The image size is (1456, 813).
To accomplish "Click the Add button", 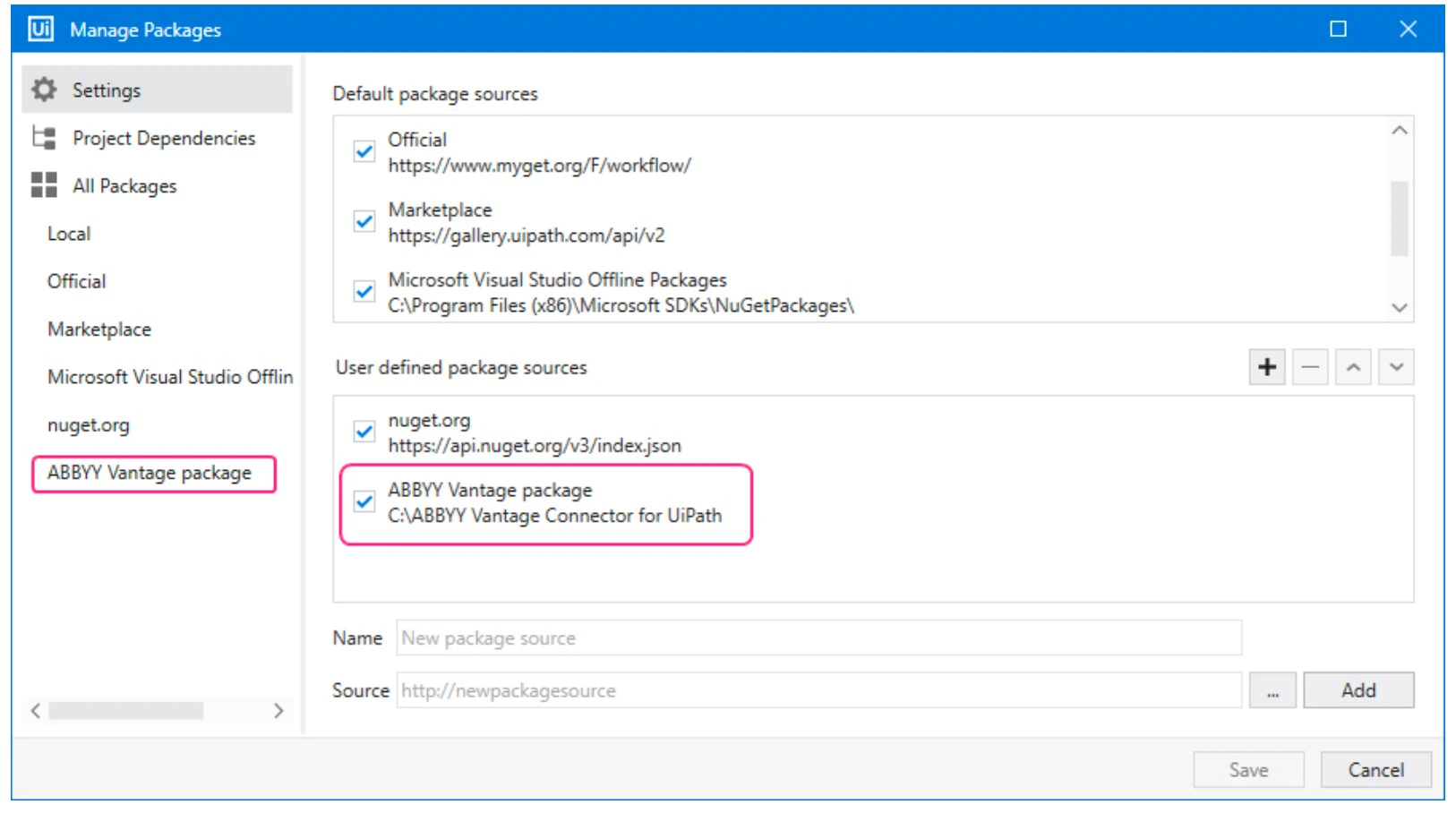I will (1359, 690).
